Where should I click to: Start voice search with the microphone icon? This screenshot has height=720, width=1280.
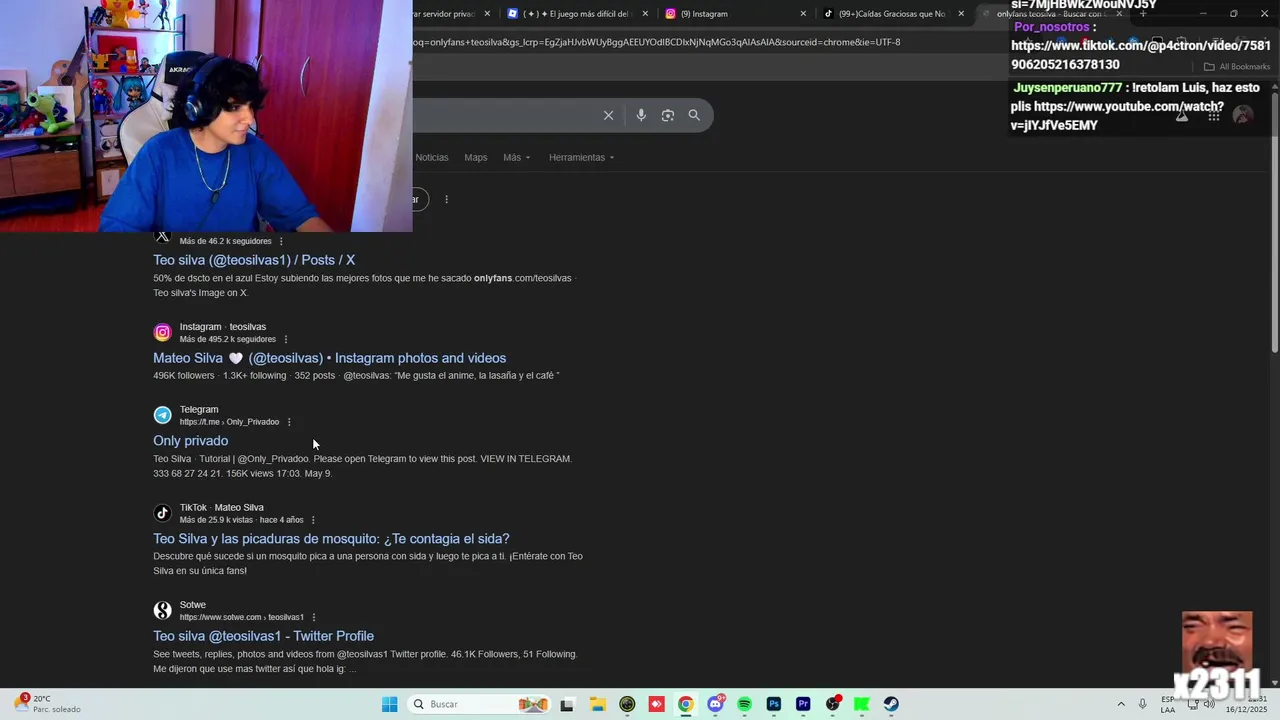pos(641,115)
